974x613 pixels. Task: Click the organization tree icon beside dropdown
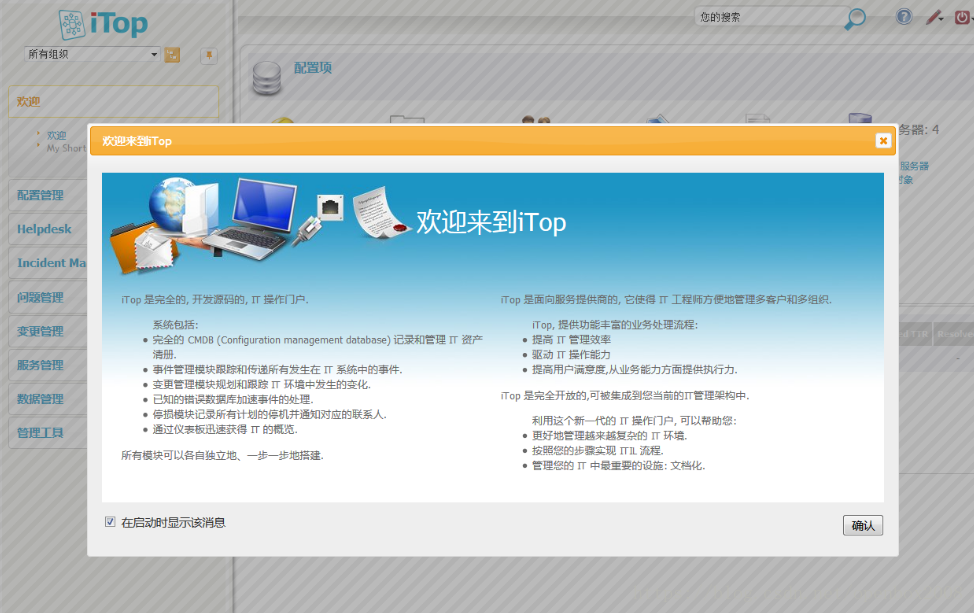click(x=172, y=55)
